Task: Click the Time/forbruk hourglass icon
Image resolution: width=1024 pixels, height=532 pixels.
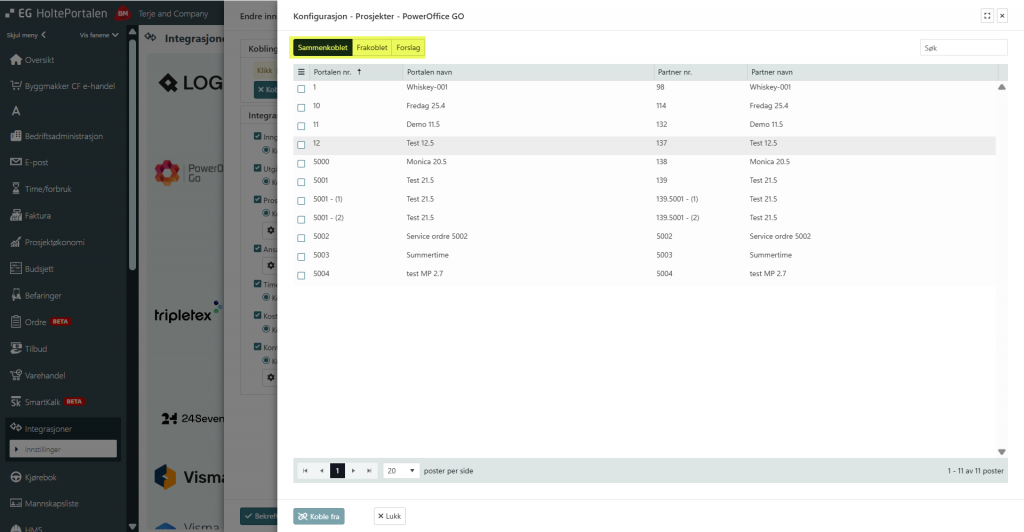Action: point(16,188)
